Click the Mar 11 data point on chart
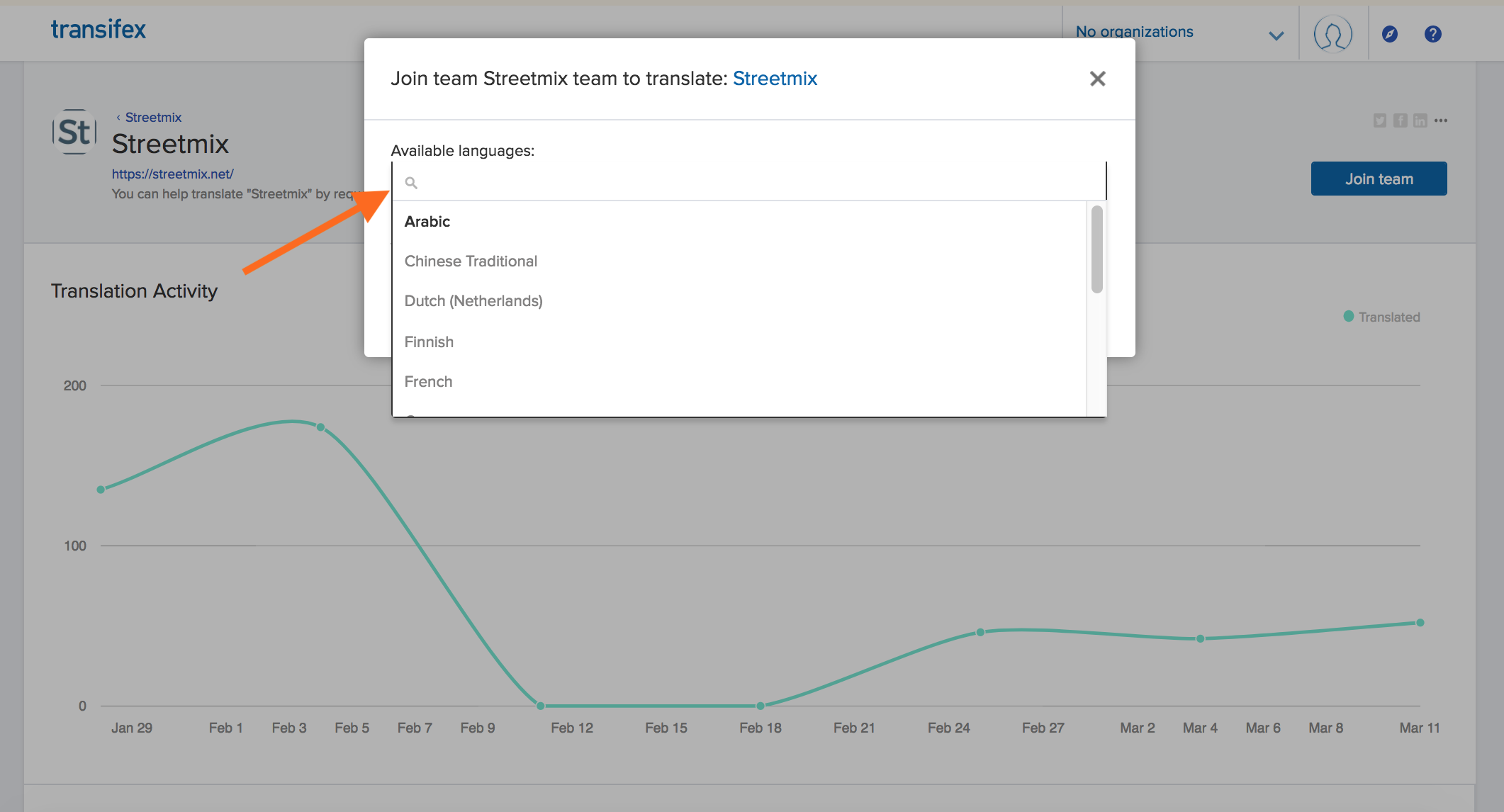This screenshot has width=1504, height=812. tap(1420, 623)
